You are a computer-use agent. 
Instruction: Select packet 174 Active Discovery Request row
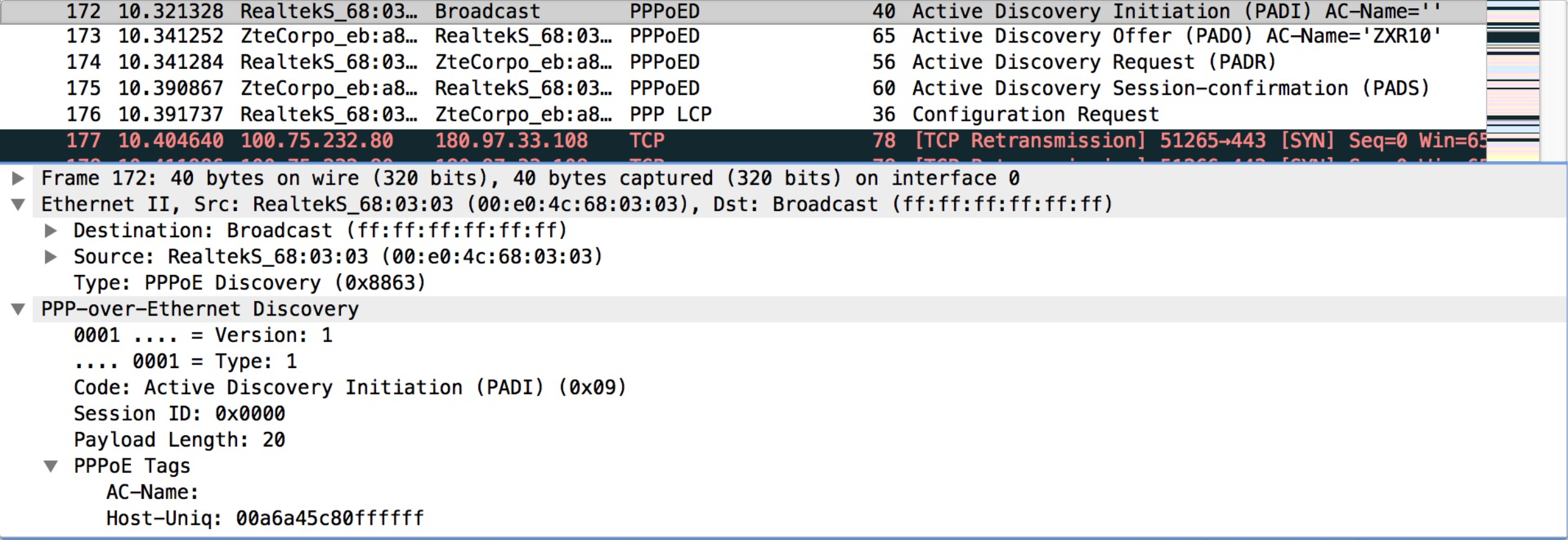(743, 62)
